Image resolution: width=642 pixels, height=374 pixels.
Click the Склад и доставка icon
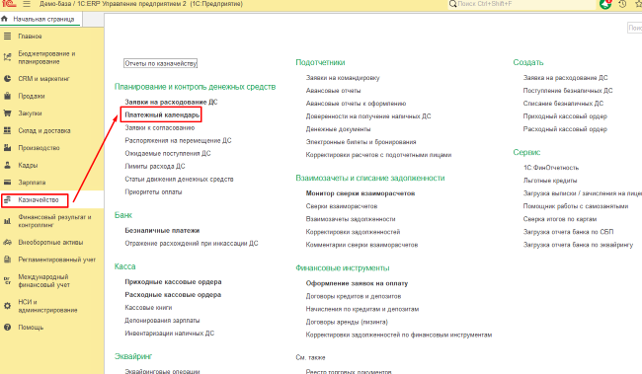pos(7,130)
